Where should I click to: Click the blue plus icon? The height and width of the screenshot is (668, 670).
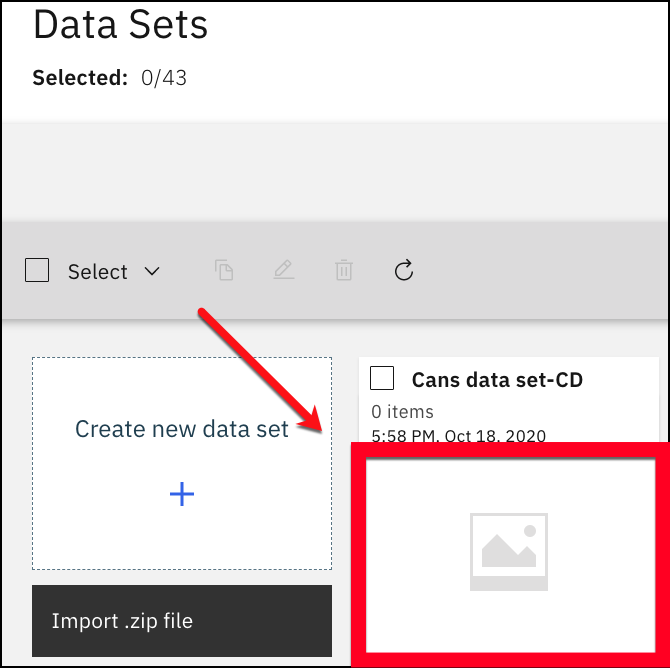[x=182, y=494]
